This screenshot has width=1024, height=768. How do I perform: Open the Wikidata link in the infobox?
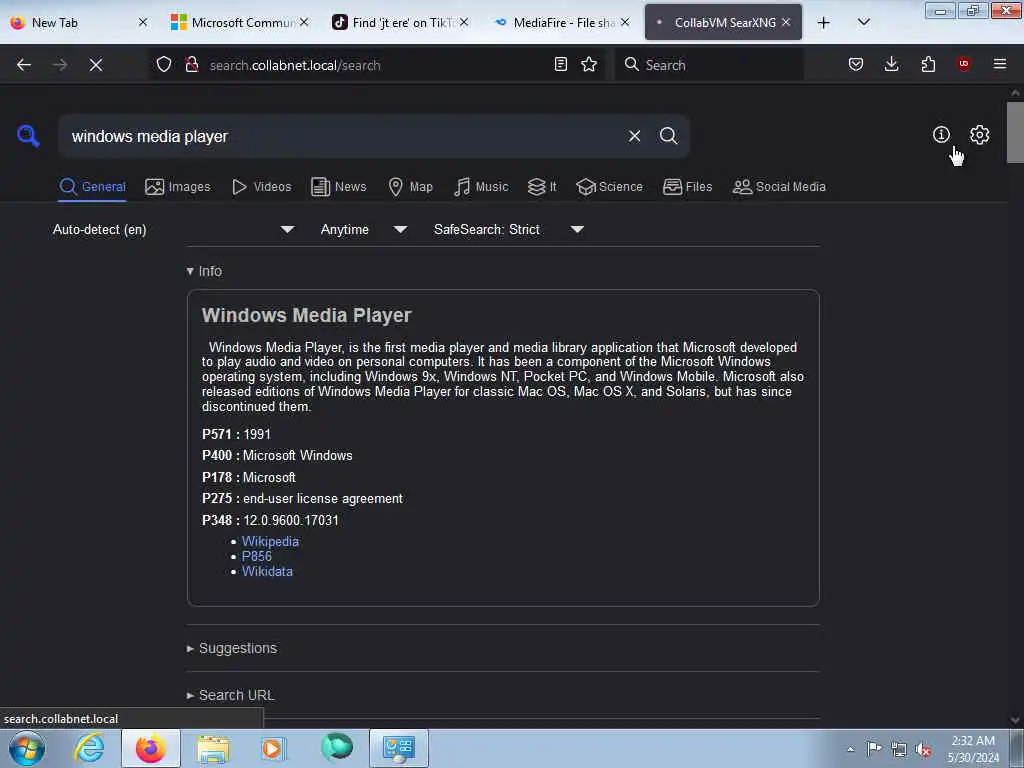coord(267,571)
